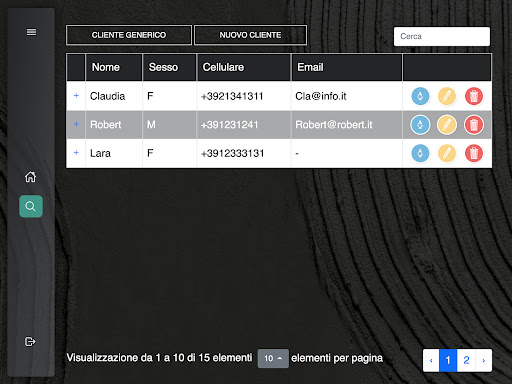Go to page 2 in pagination
The height and width of the screenshot is (384, 512).
tap(466, 360)
